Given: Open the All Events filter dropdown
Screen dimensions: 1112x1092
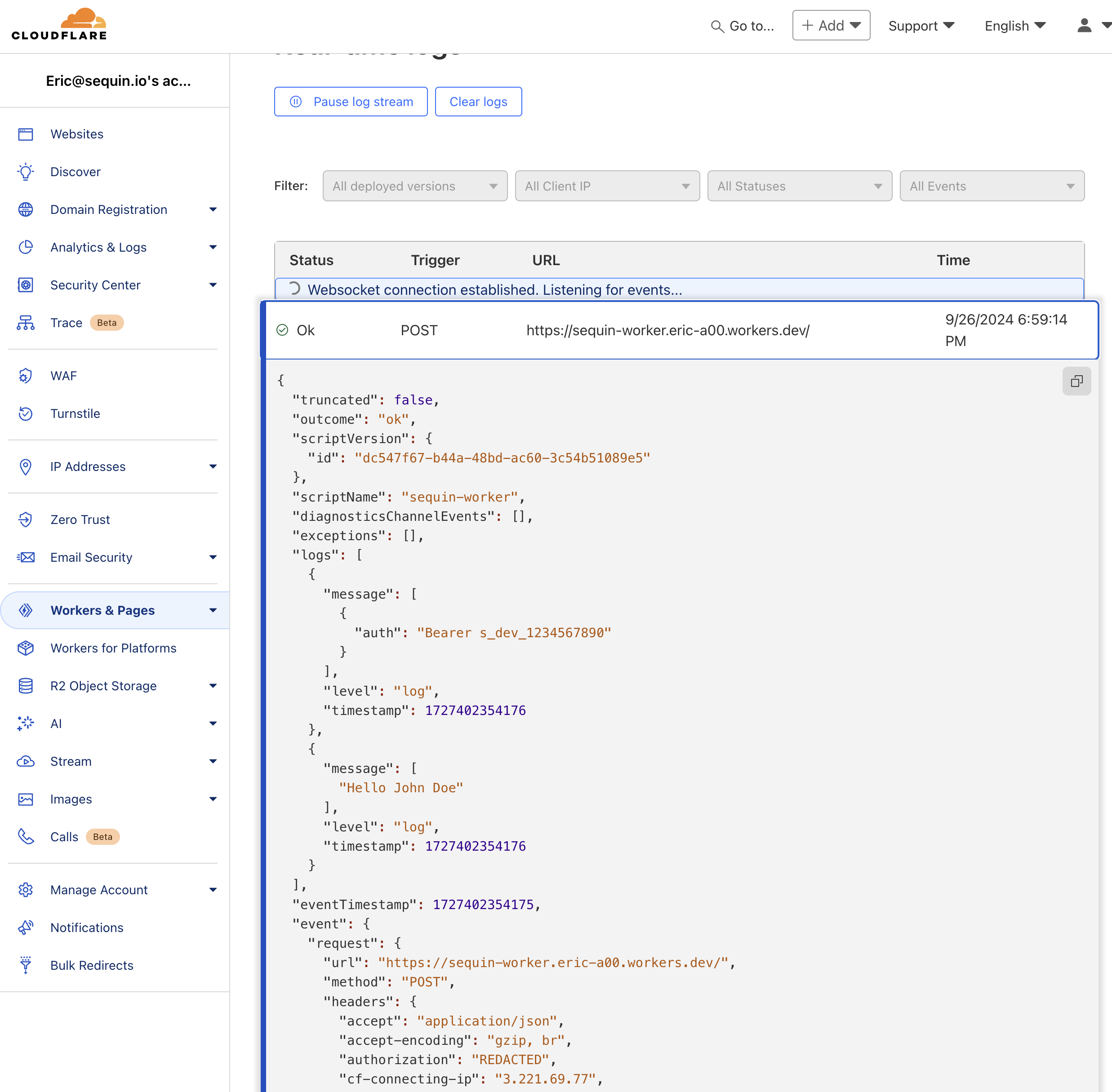Looking at the screenshot, I should point(991,186).
